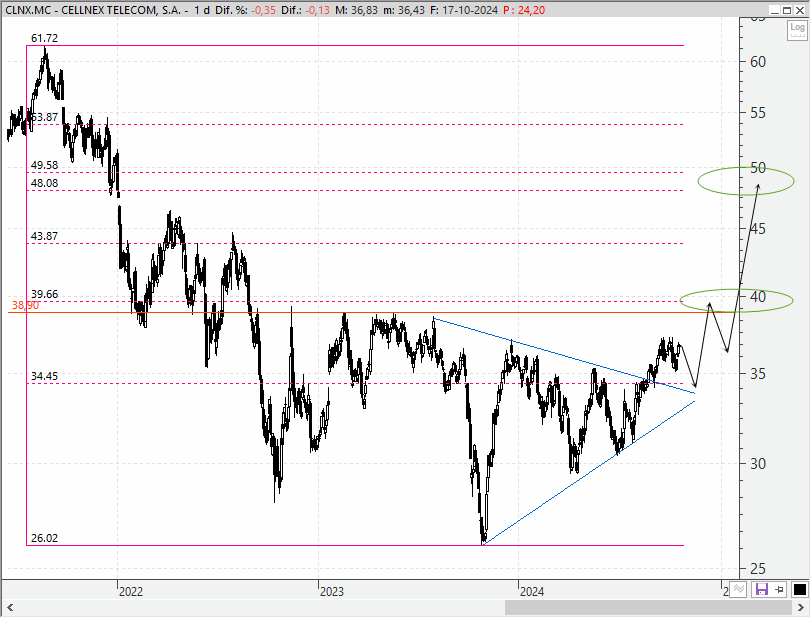Click the 61.72 level label
Viewport: 811px width, 618px height.
tap(44, 38)
